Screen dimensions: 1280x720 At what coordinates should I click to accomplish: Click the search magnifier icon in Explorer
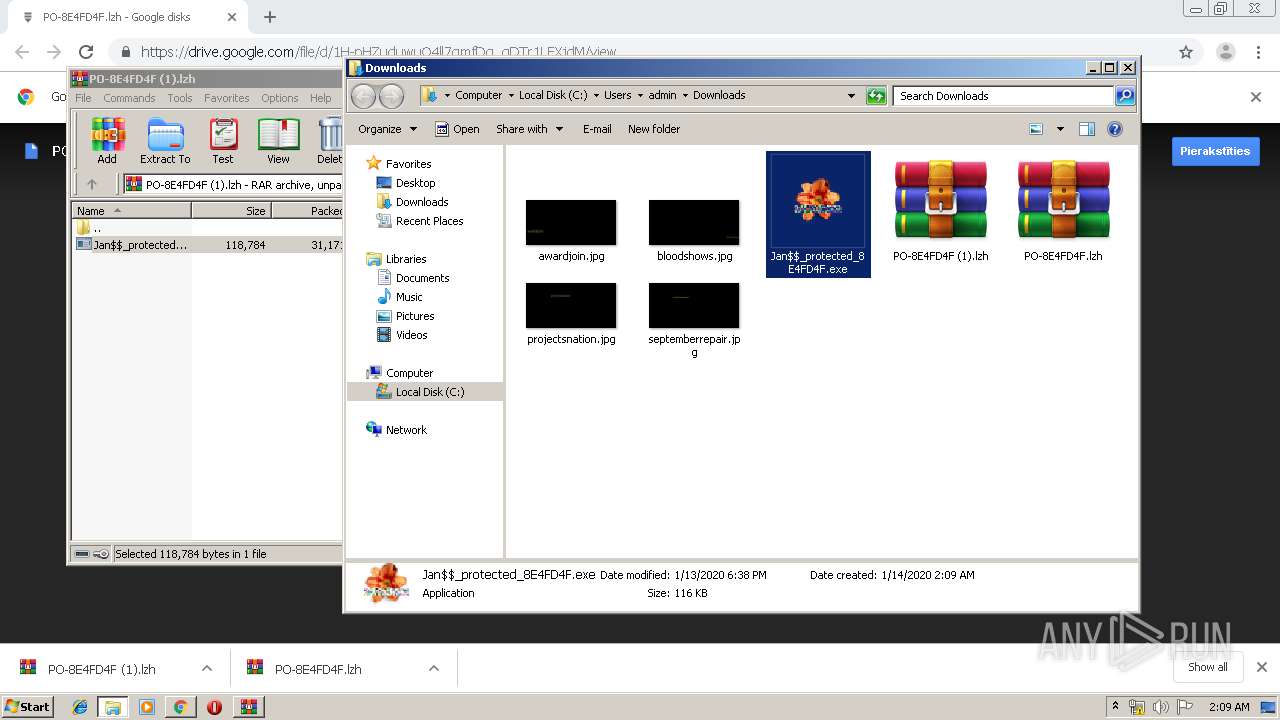1125,96
